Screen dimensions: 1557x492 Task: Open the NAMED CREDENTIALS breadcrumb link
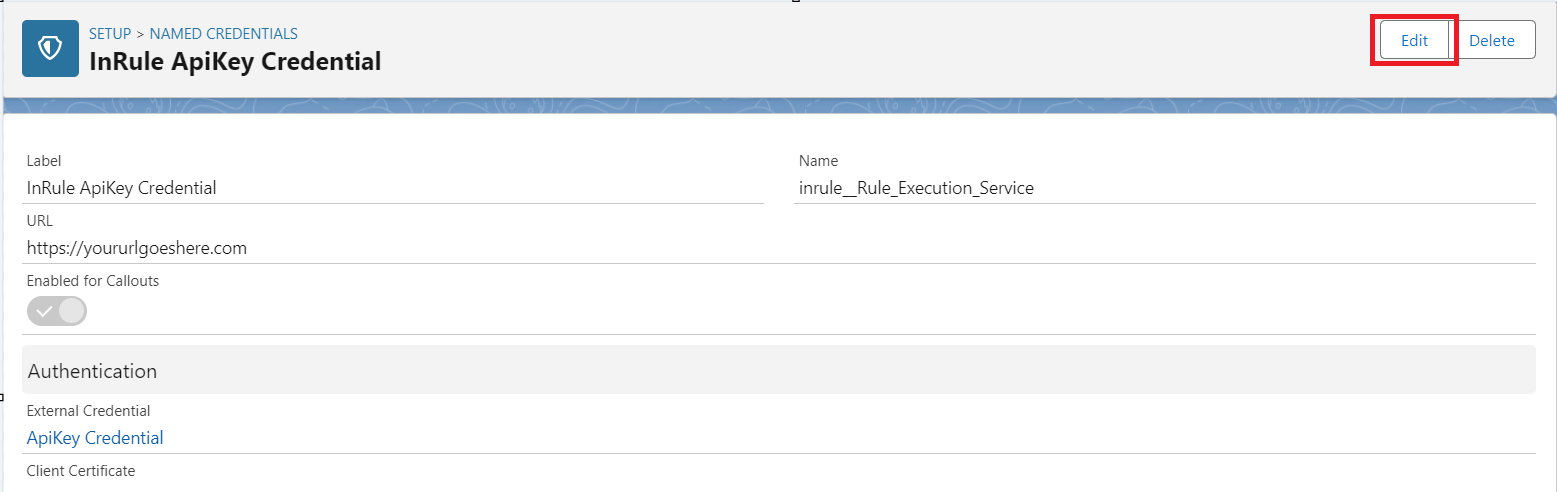pyautogui.click(x=224, y=34)
